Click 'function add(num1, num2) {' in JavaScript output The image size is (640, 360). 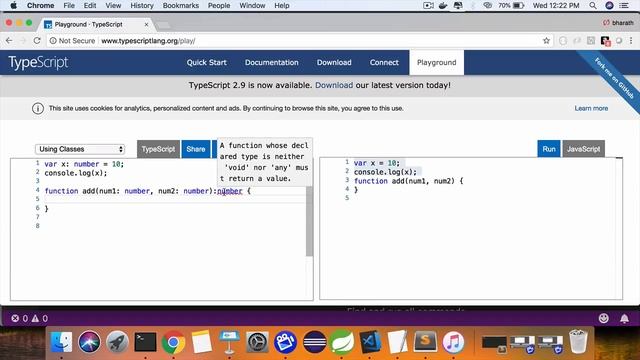(x=408, y=181)
